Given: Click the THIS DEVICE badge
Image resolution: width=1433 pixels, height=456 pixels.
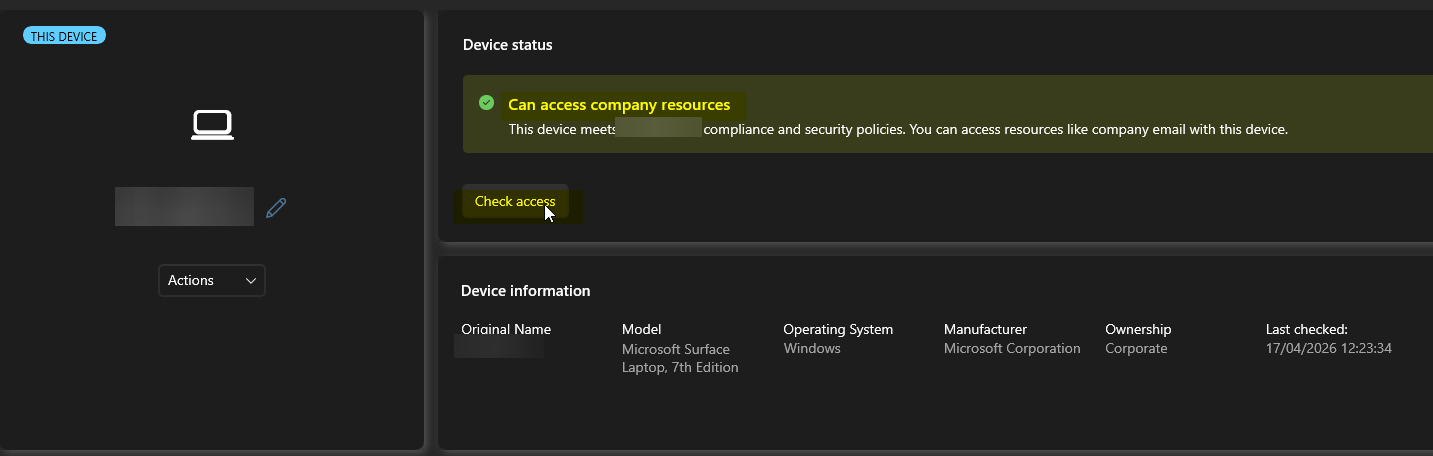Looking at the screenshot, I should (64, 36).
